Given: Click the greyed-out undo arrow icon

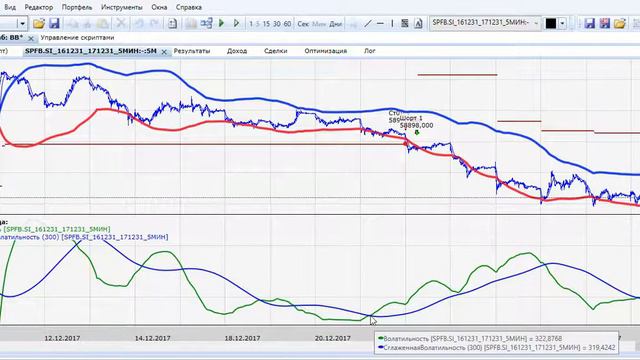Looking at the screenshot, I should (139, 23).
